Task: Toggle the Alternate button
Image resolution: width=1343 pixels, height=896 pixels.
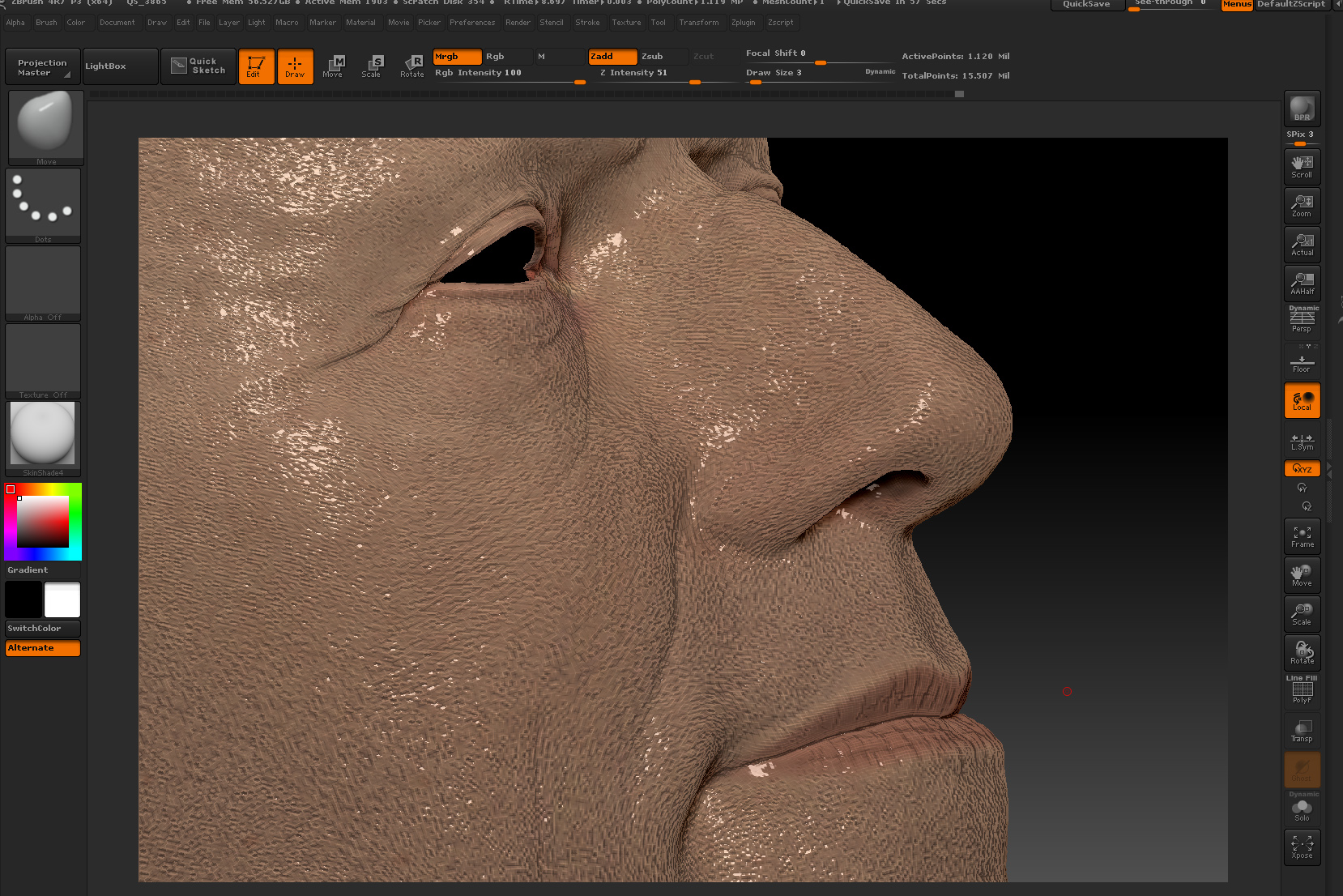Action: pos(43,648)
